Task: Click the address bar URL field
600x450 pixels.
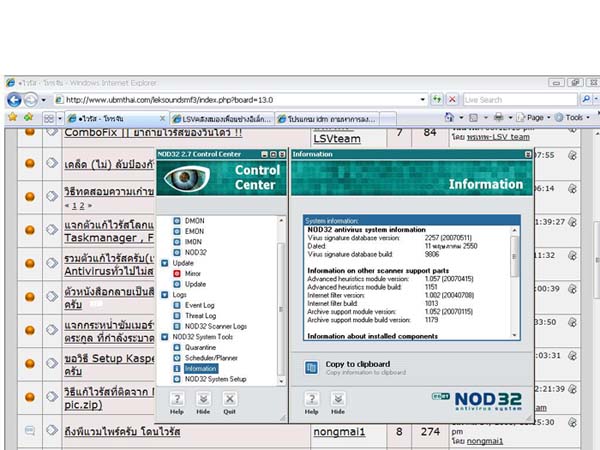Action: pyautogui.click(x=237, y=100)
